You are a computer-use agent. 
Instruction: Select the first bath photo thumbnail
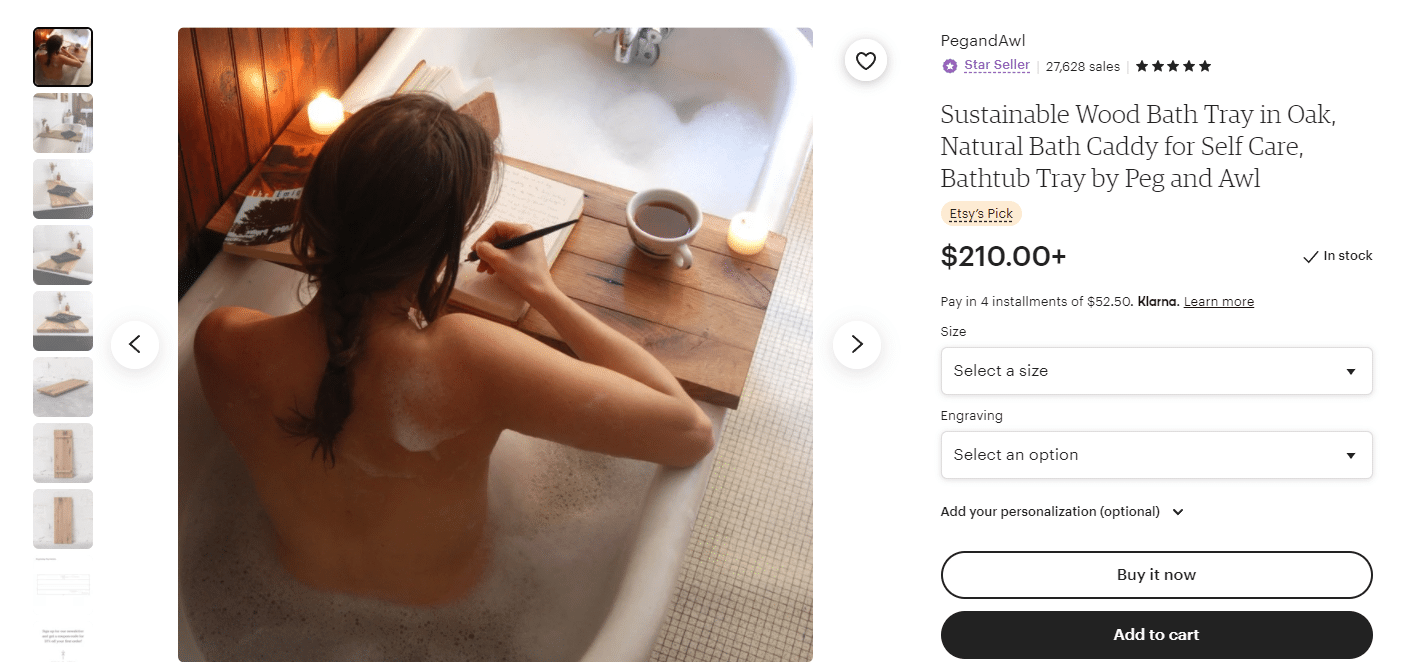point(63,57)
